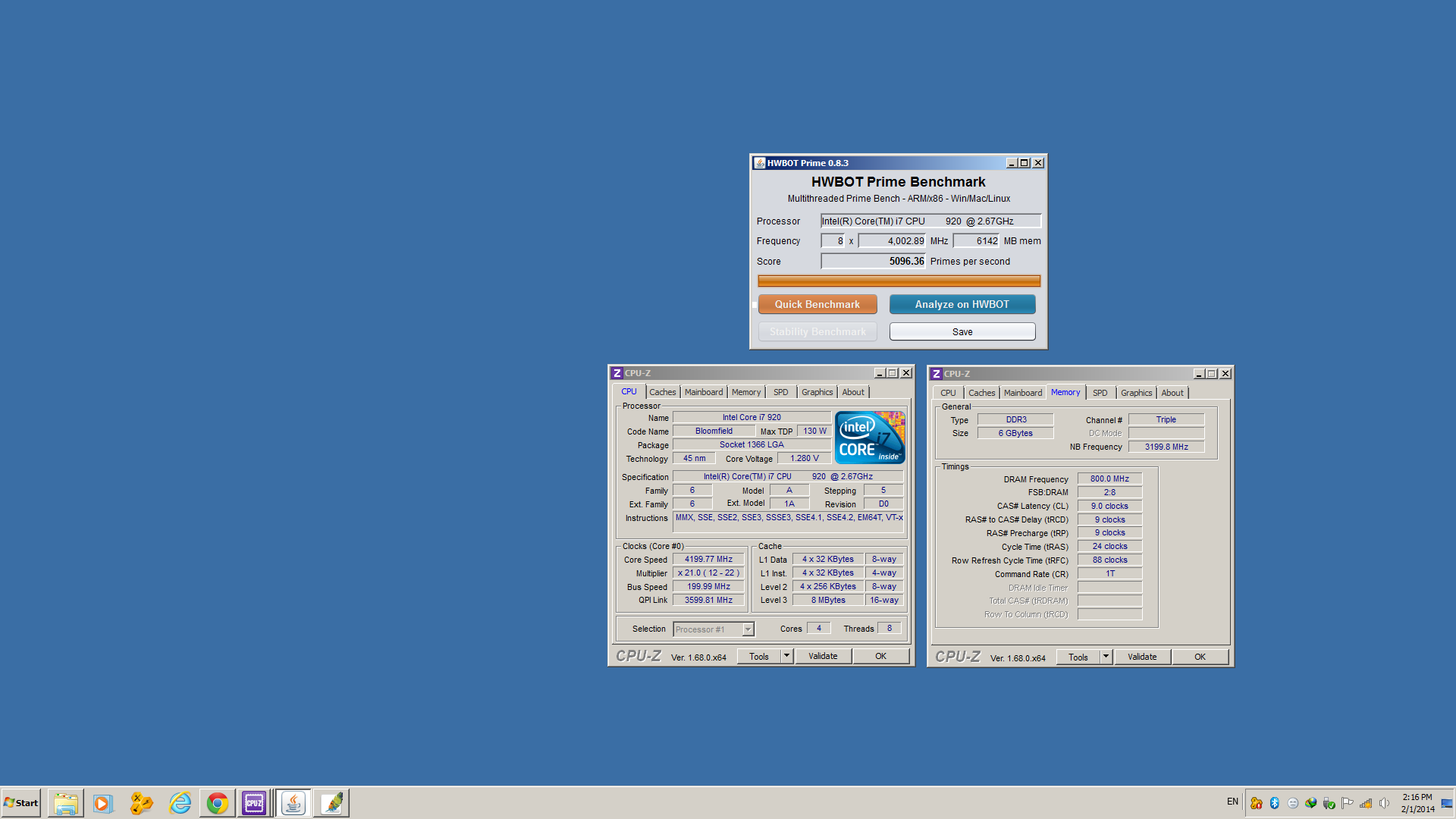Open the network signal tray icon

[1366, 803]
